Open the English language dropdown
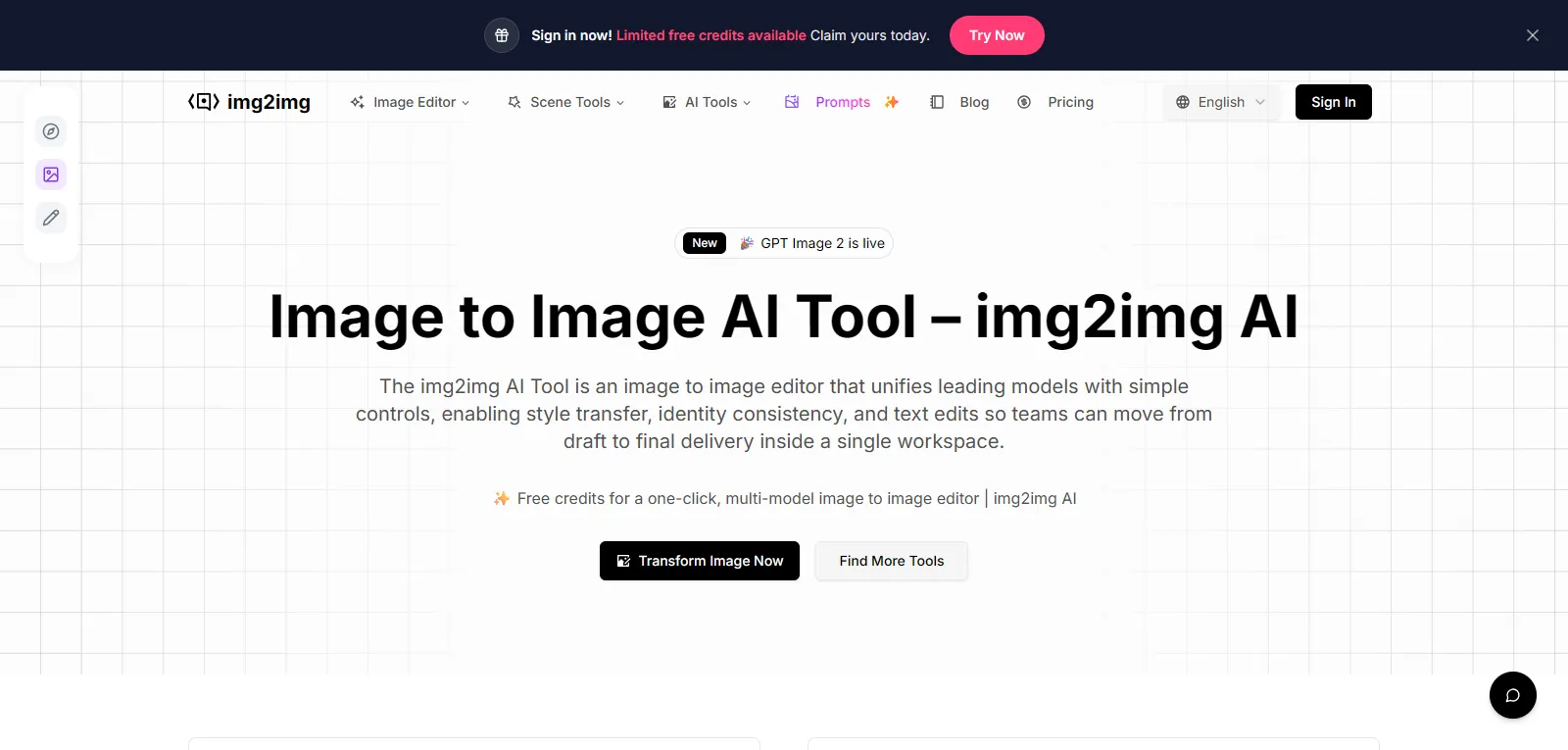This screenshot has height=750, width=1568. tap(1221, 102)
